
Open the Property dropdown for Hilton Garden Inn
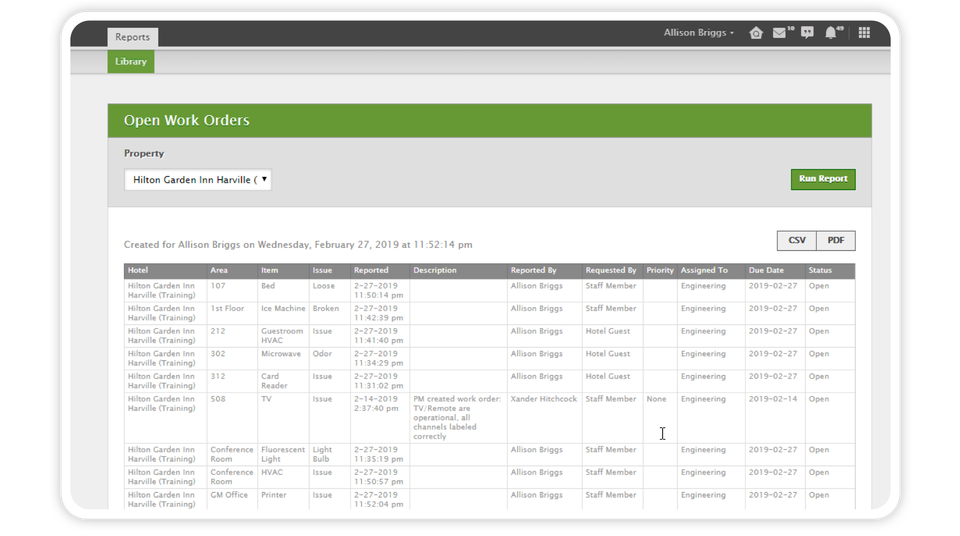(x=198, y=180)
